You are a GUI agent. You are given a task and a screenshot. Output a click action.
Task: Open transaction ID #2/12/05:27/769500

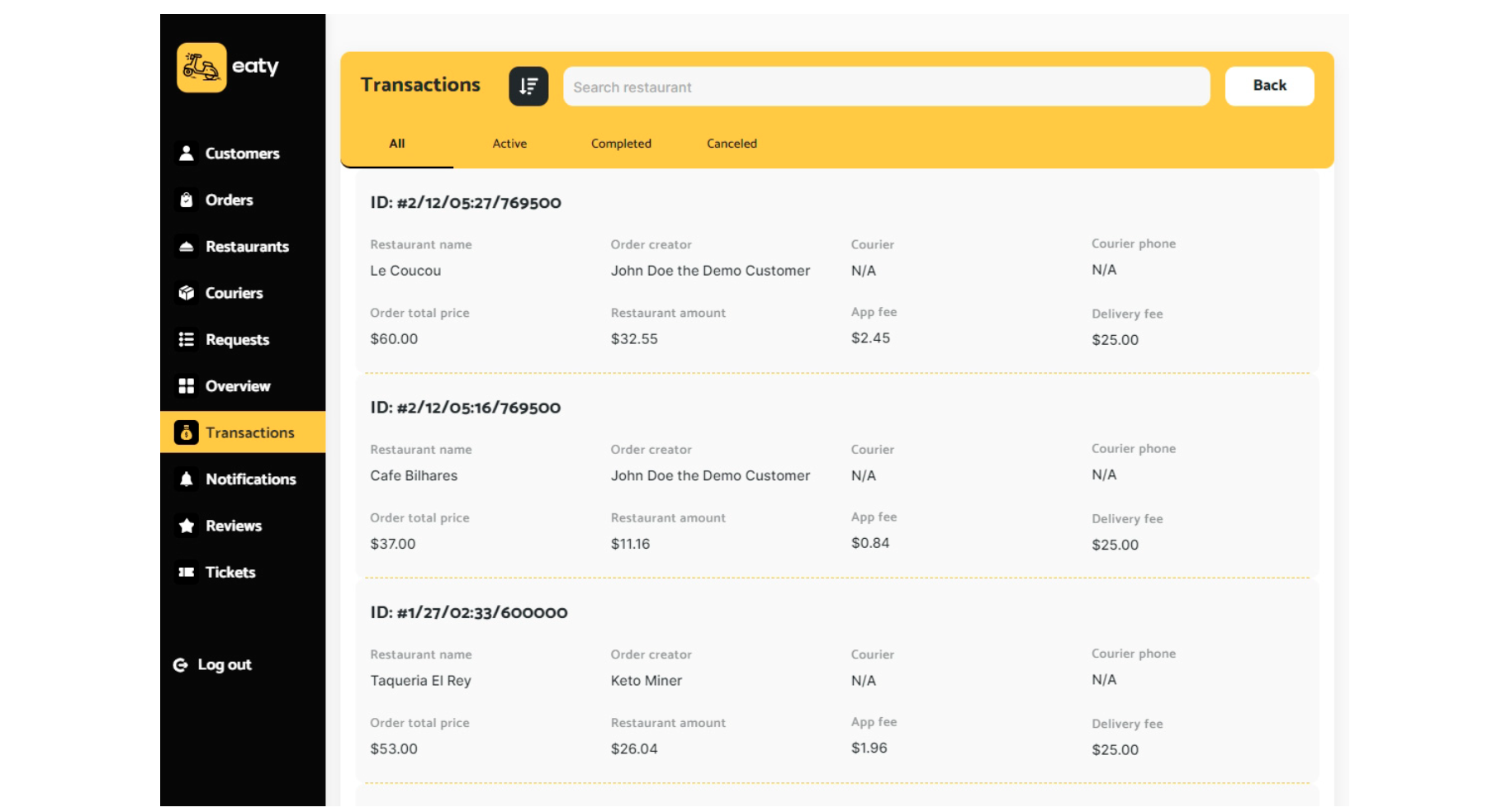[x=466, y=203]
